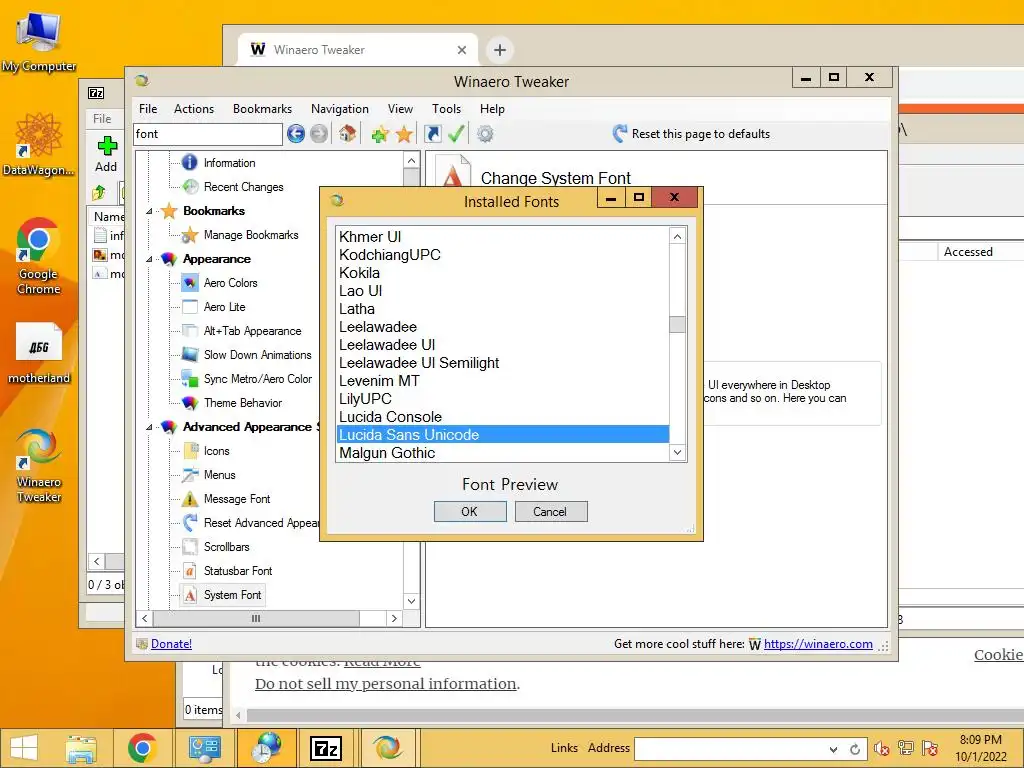This screenshot has width=1024, height=768.
Task: Click the Add button in 7-Zip window
Action: (x=106, y=154)
